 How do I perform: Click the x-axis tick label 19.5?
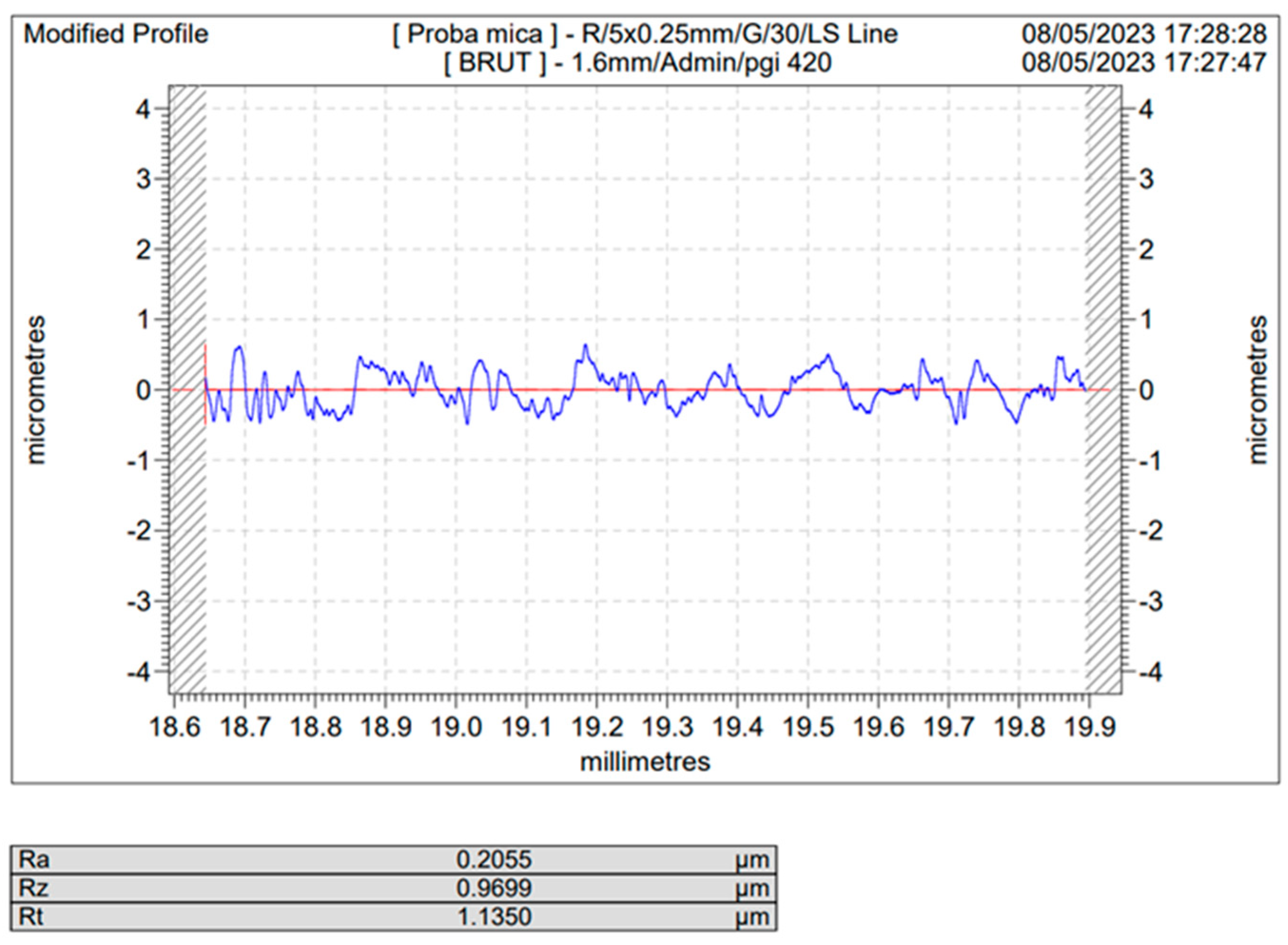(808, 728)
